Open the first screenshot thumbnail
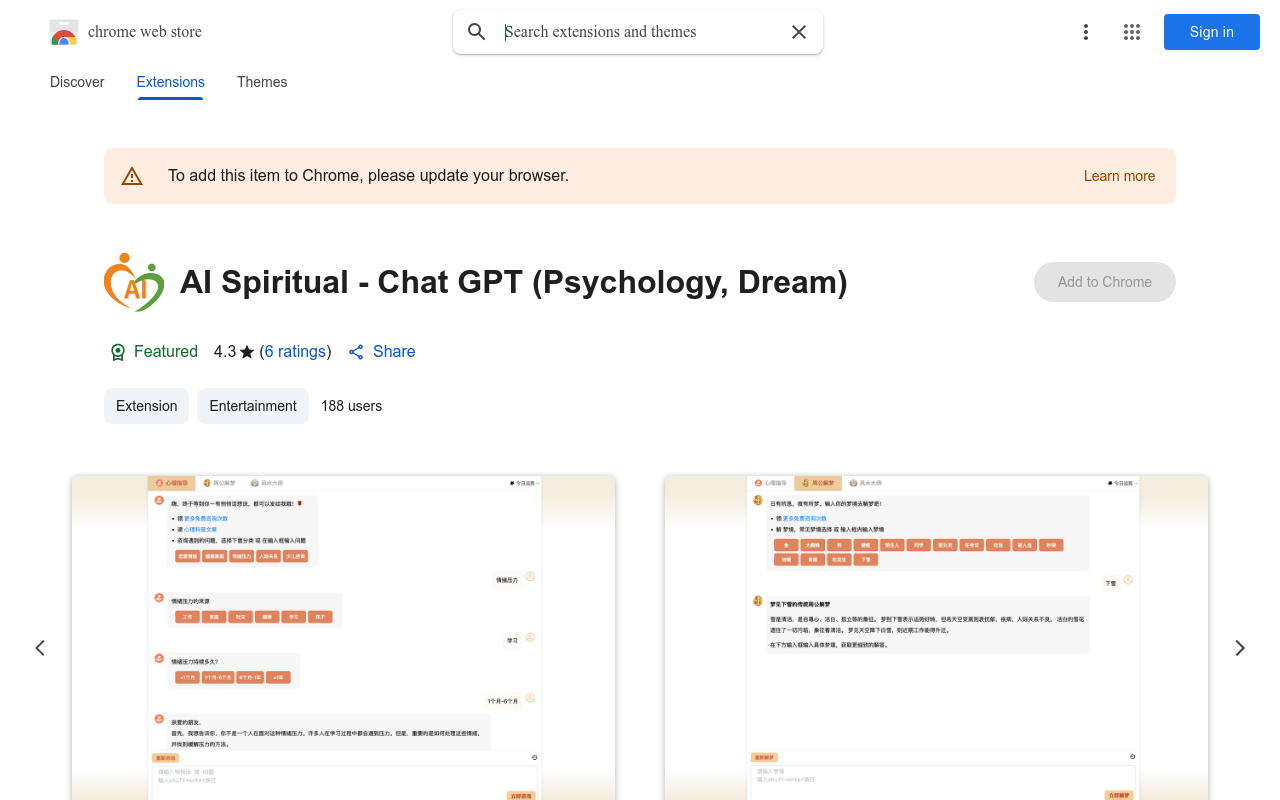The image size is (1280, 800). click(343, 638)
